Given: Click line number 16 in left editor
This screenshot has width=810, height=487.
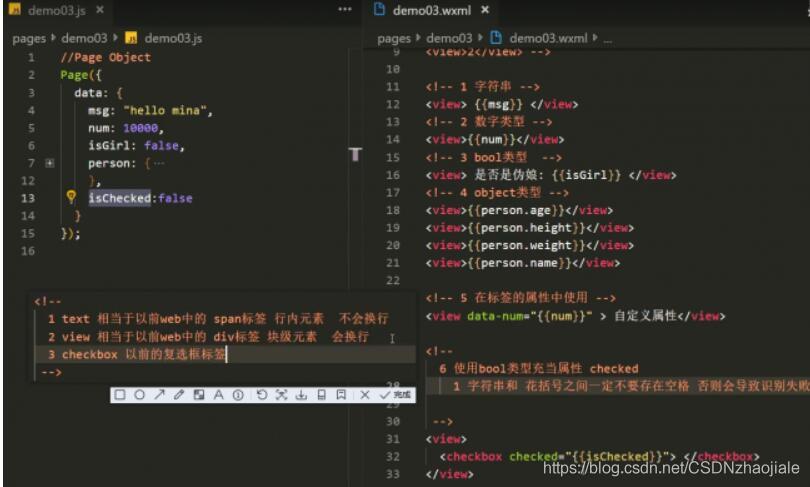Looking at the screenshot, I should (x=28, y=251).
